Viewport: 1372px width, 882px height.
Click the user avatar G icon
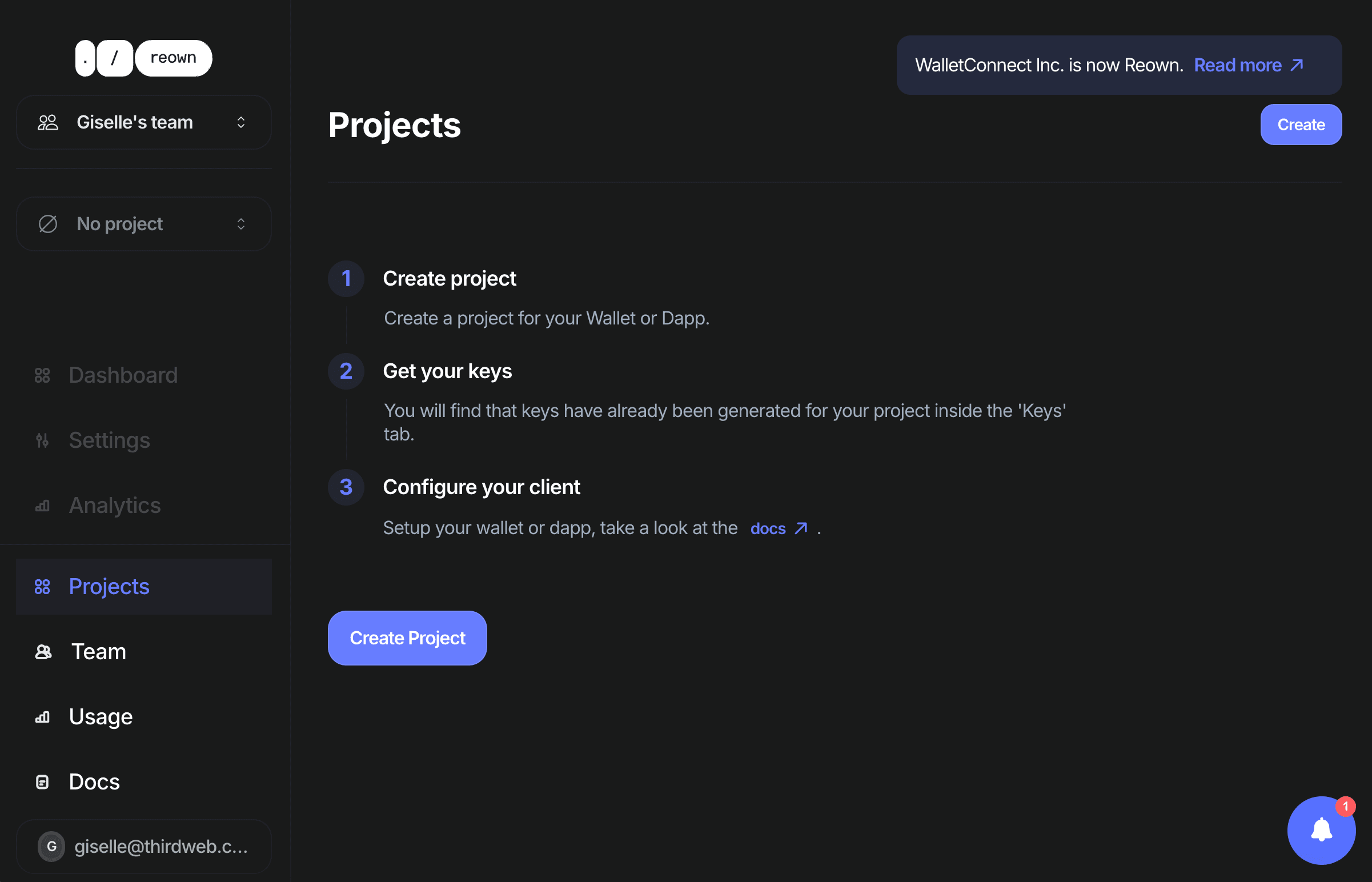pyautogui.click(x=51, y=846)
